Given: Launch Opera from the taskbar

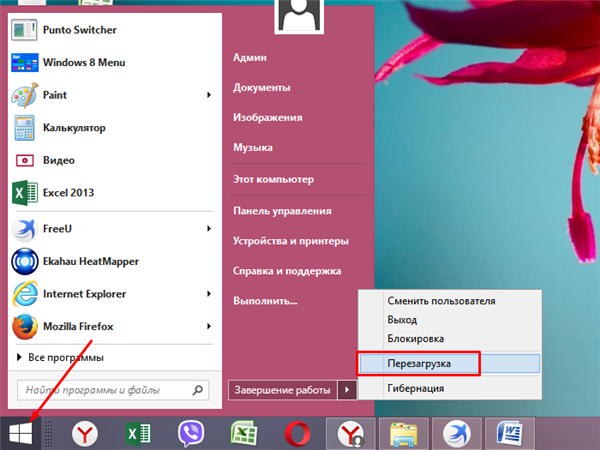Looking at the screenshot, I should (x=297, y=434).
